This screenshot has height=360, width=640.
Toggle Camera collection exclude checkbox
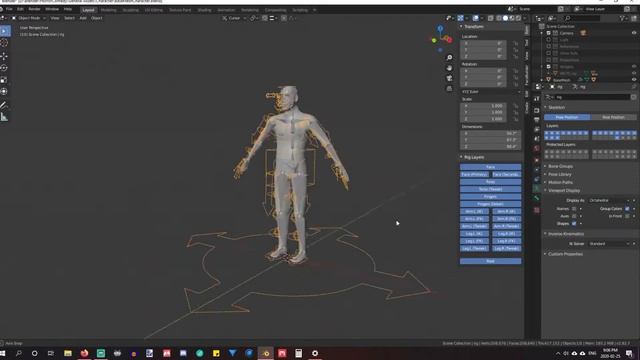549,33
